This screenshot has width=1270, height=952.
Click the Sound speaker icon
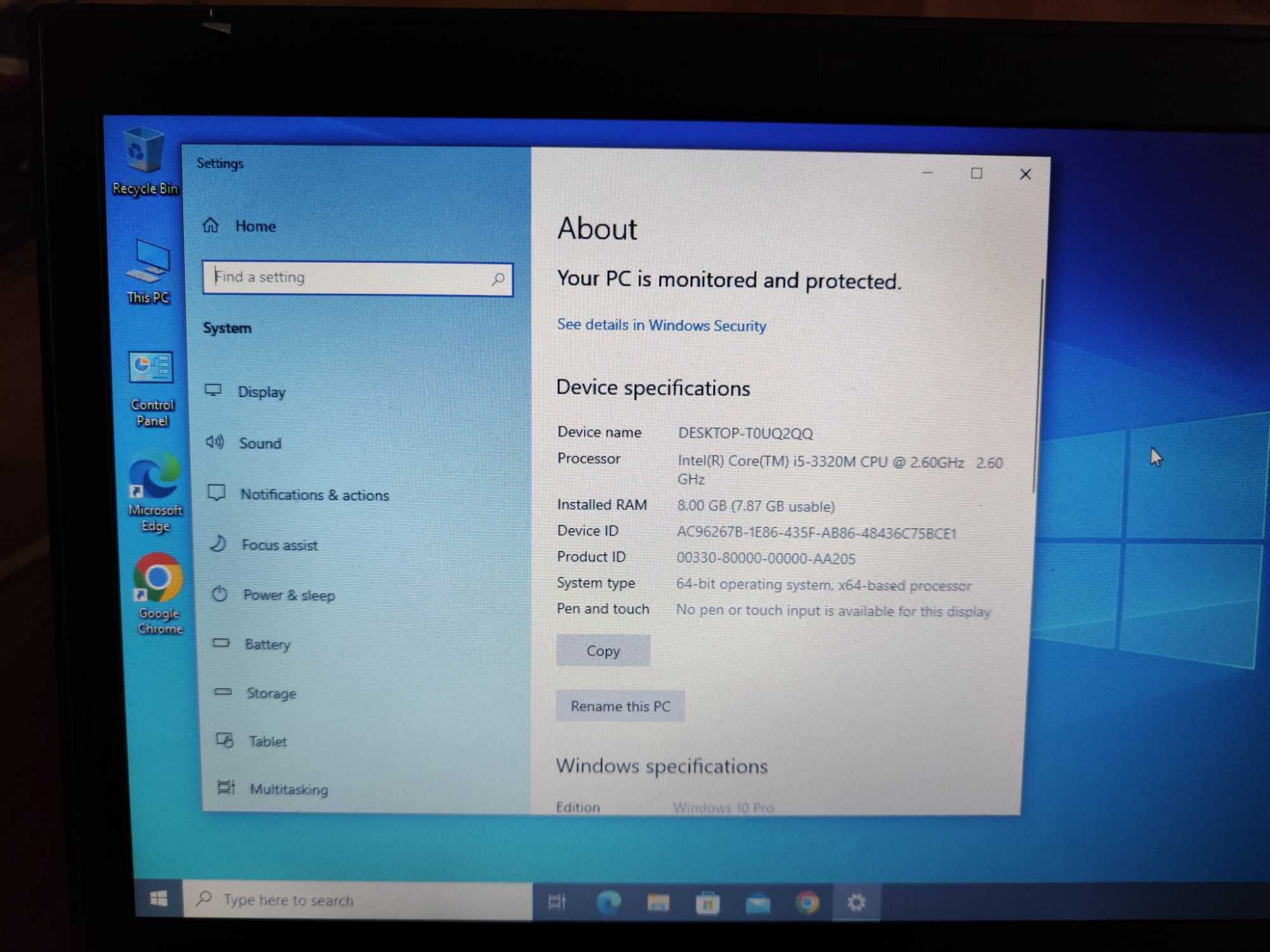215,442
